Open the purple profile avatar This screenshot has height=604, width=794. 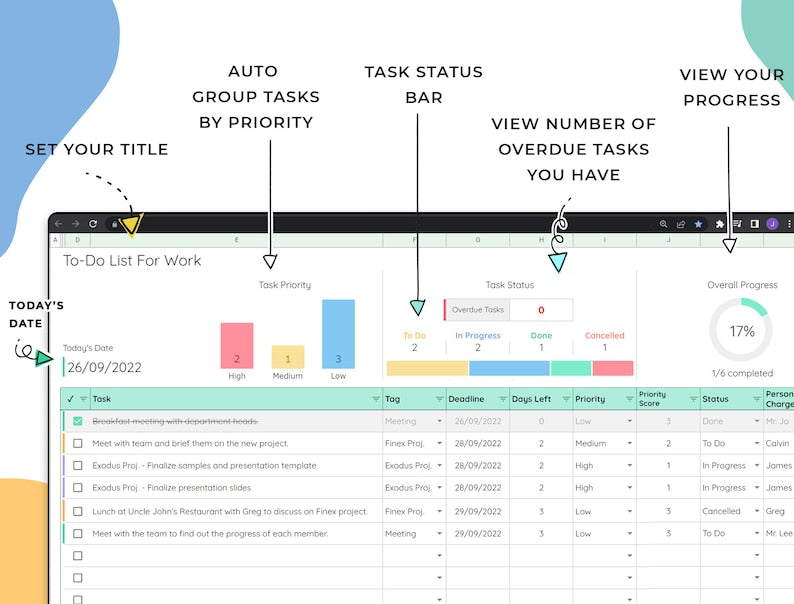[772, 224]
